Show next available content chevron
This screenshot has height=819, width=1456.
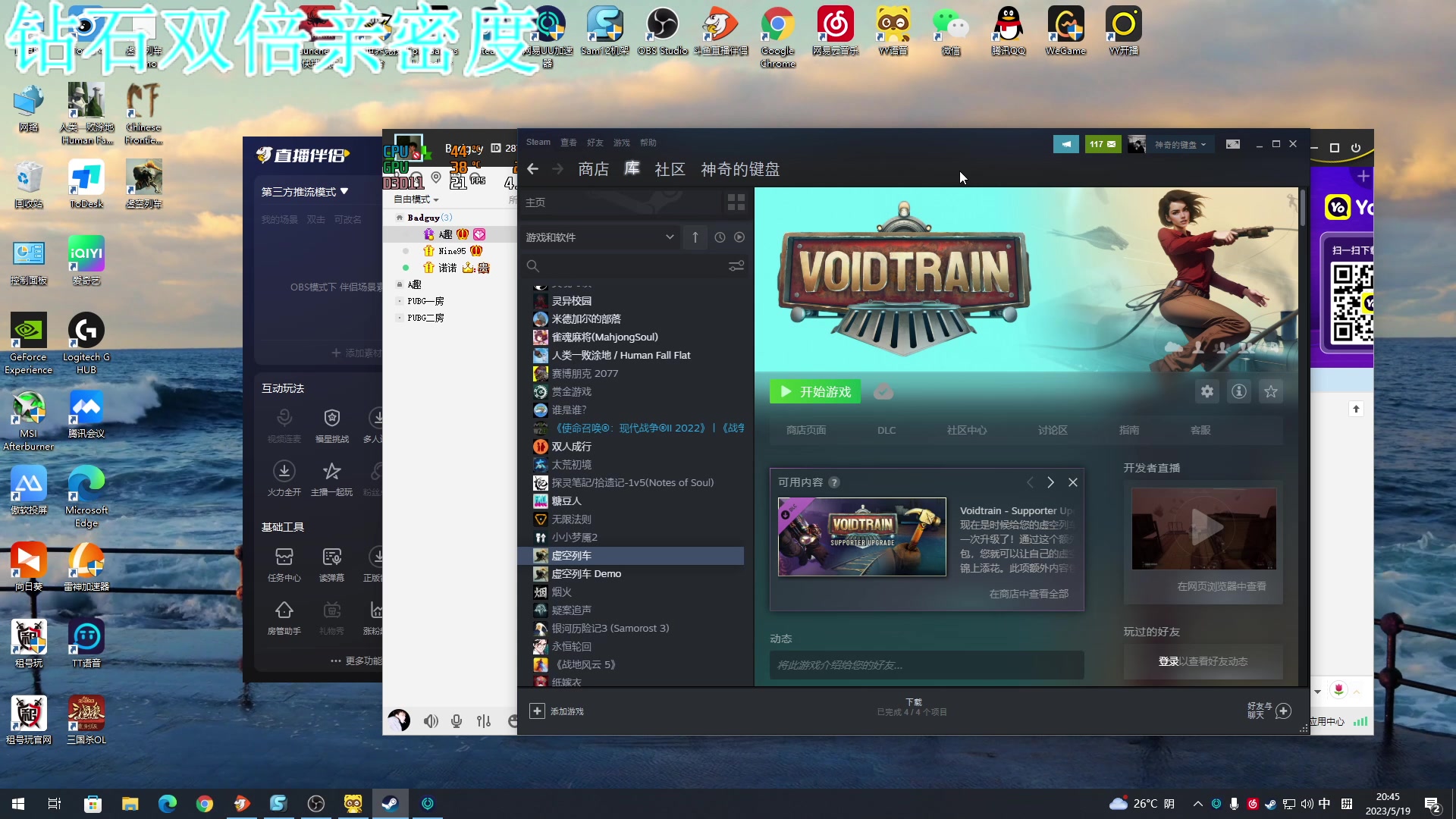(1050, 482)
